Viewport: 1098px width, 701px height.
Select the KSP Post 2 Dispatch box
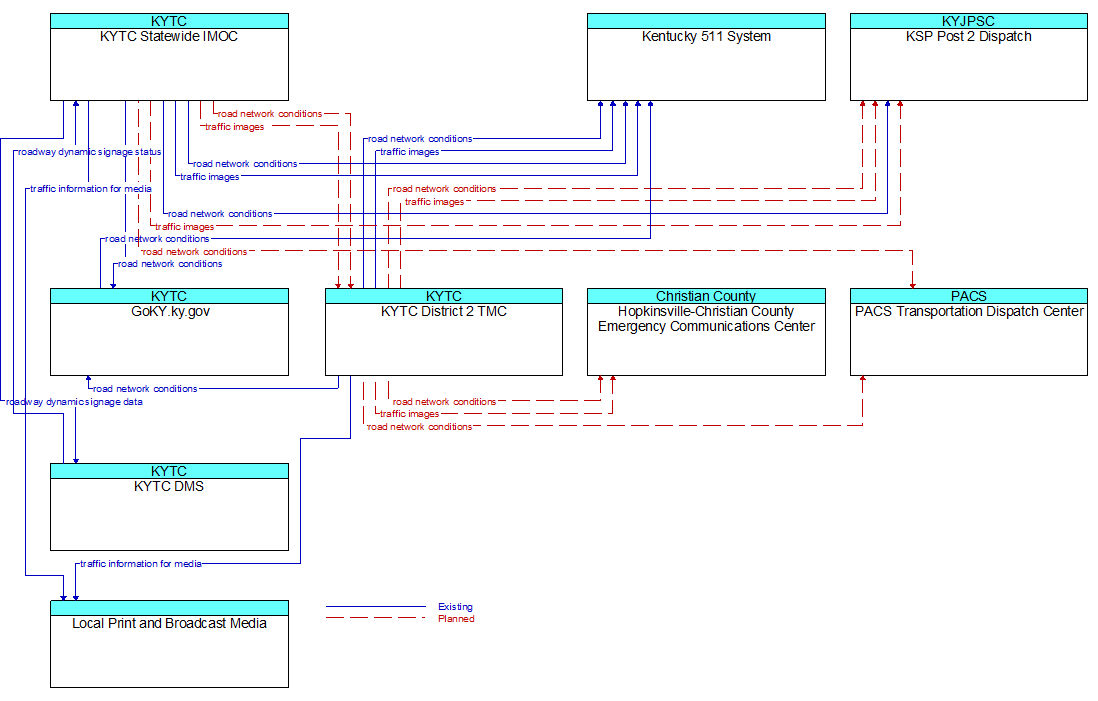pyautogui.click(x=968, y=57)
